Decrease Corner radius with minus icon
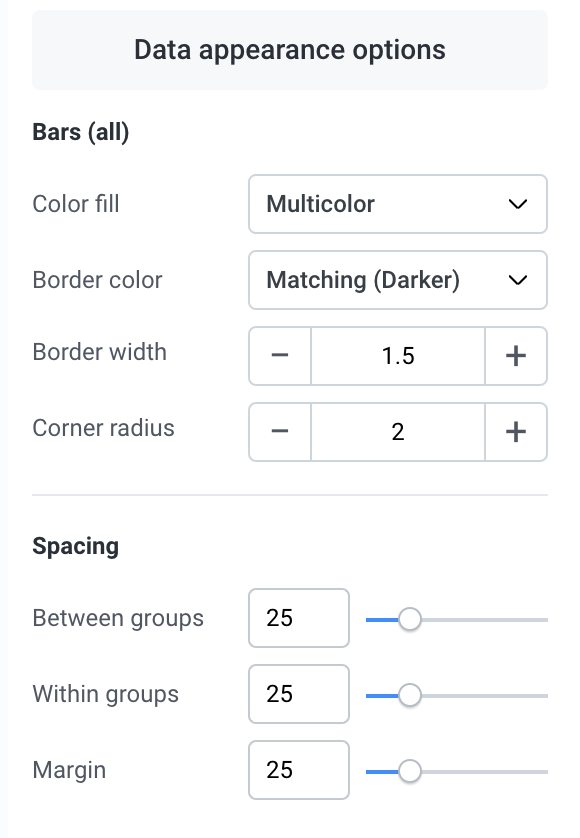The height and width of the screenshot is (838, 580). tap(280, 432)
